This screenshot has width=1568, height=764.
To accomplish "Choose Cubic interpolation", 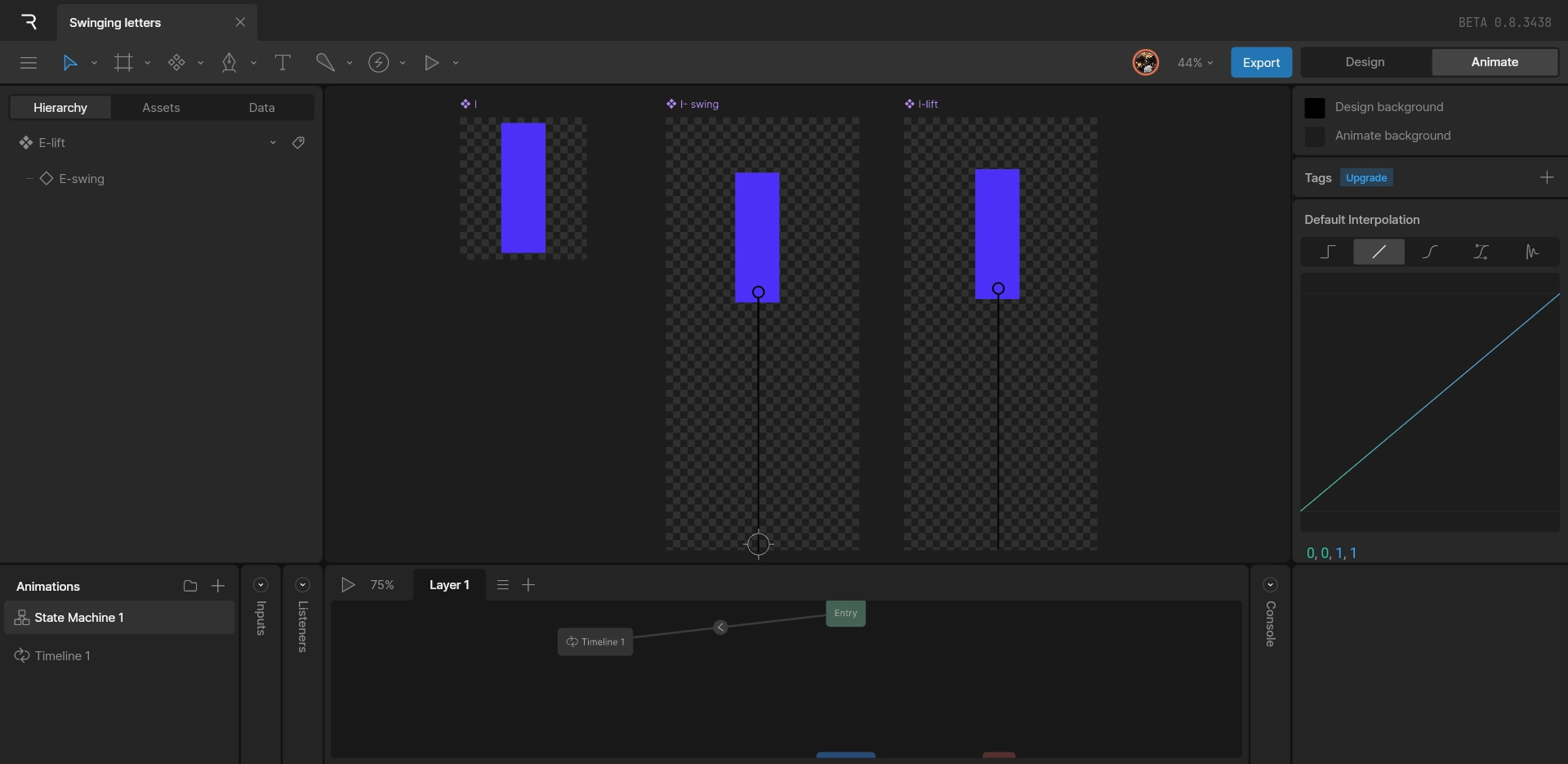I will click(x=1430, y=252).
